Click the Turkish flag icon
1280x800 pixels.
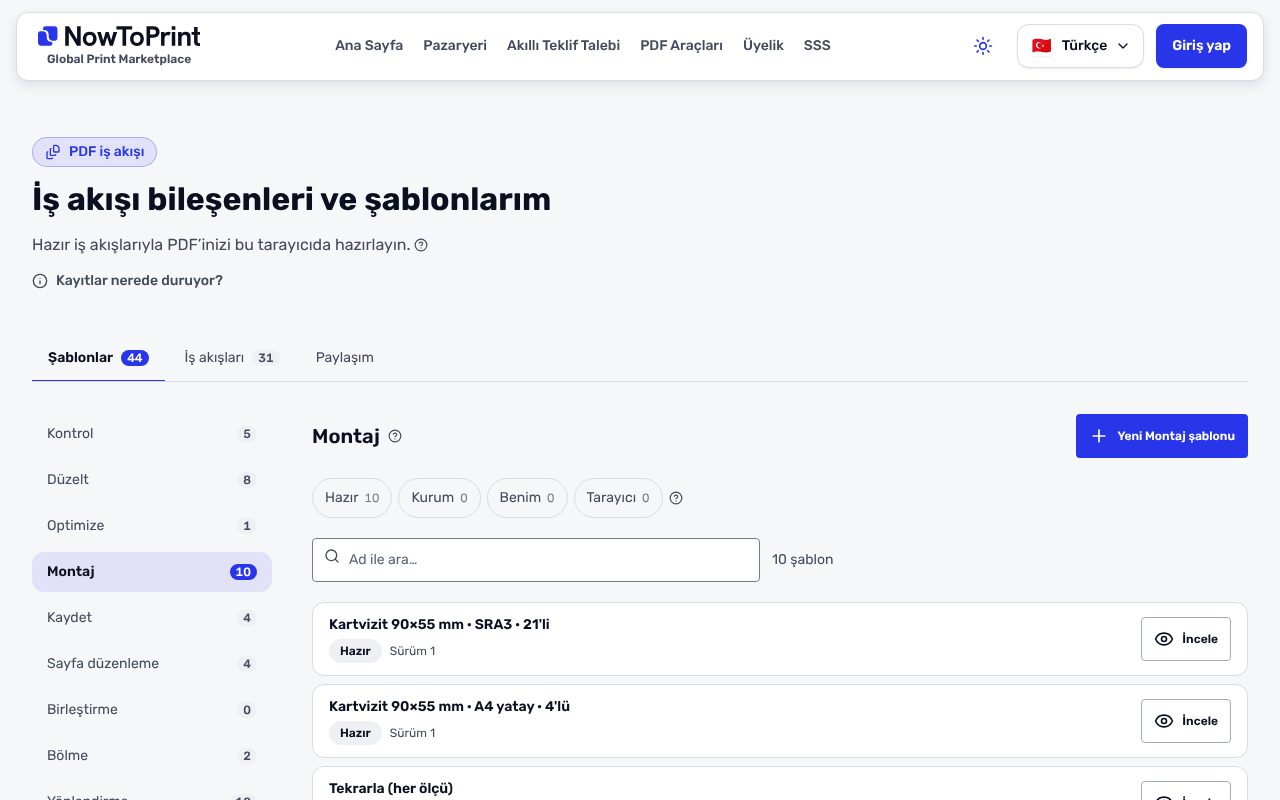coord(1042,46)
